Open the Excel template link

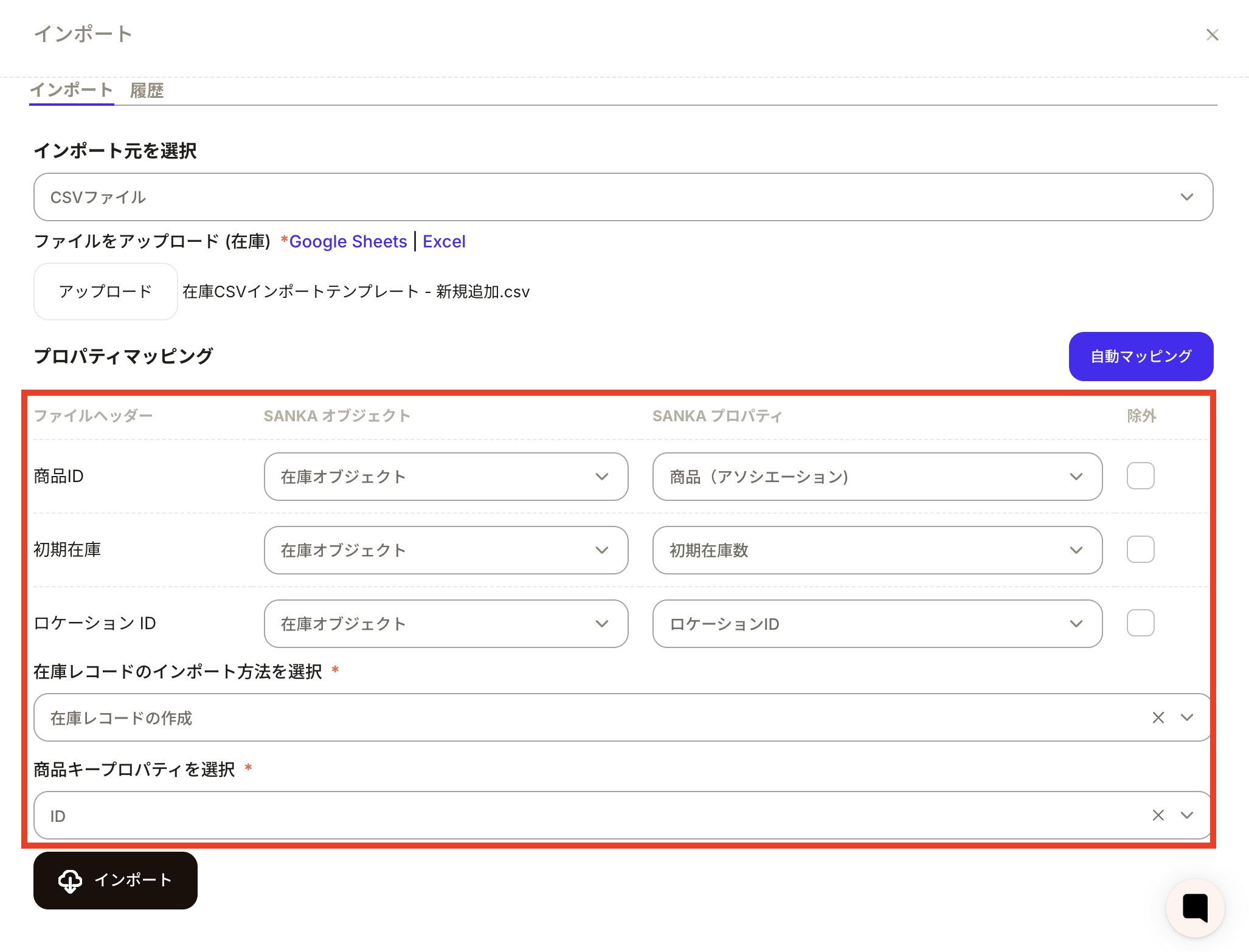tap(444, 241)
